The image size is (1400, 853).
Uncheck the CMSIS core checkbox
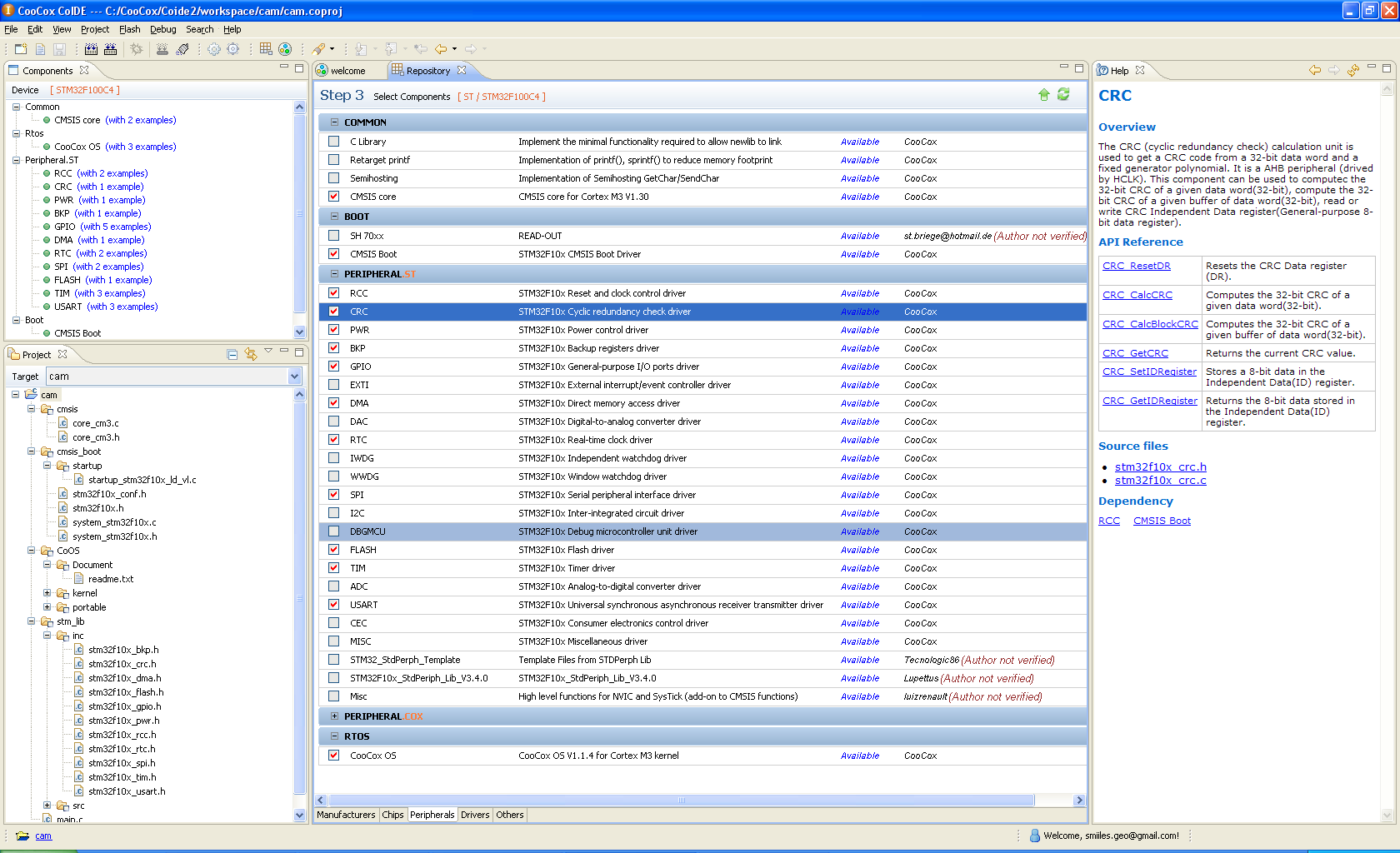[334, 197]
